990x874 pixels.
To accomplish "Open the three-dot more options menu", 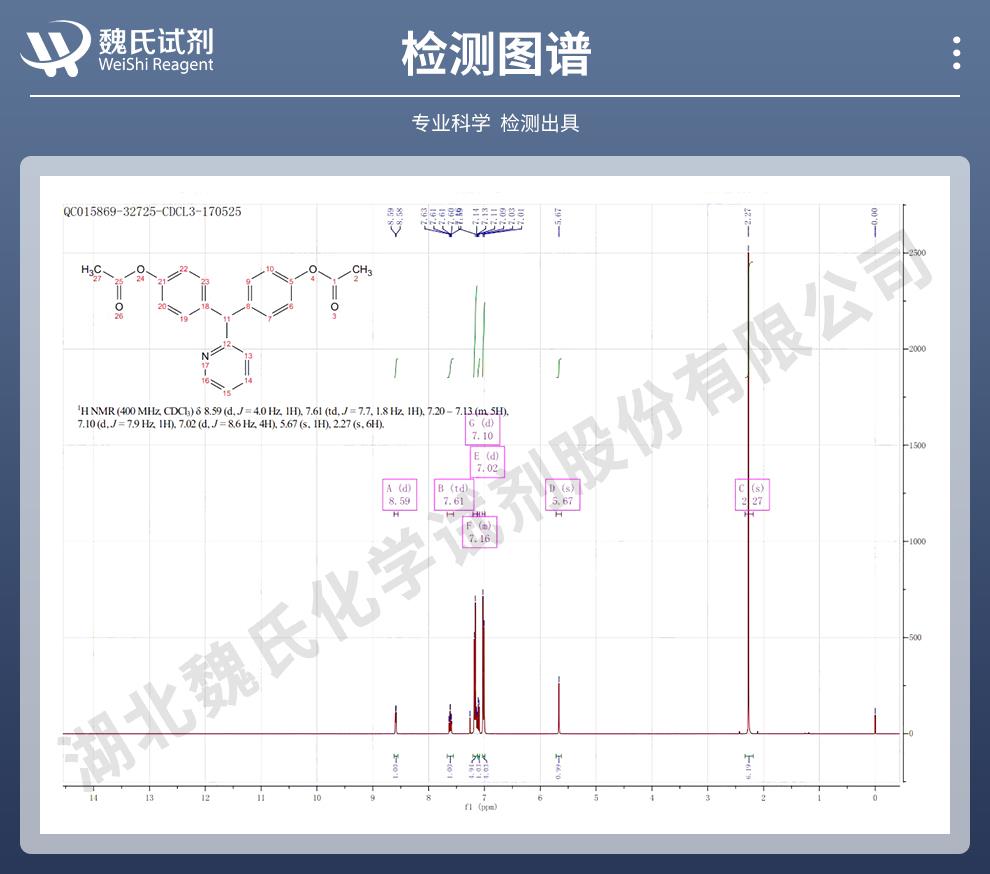I will (957, 52).
